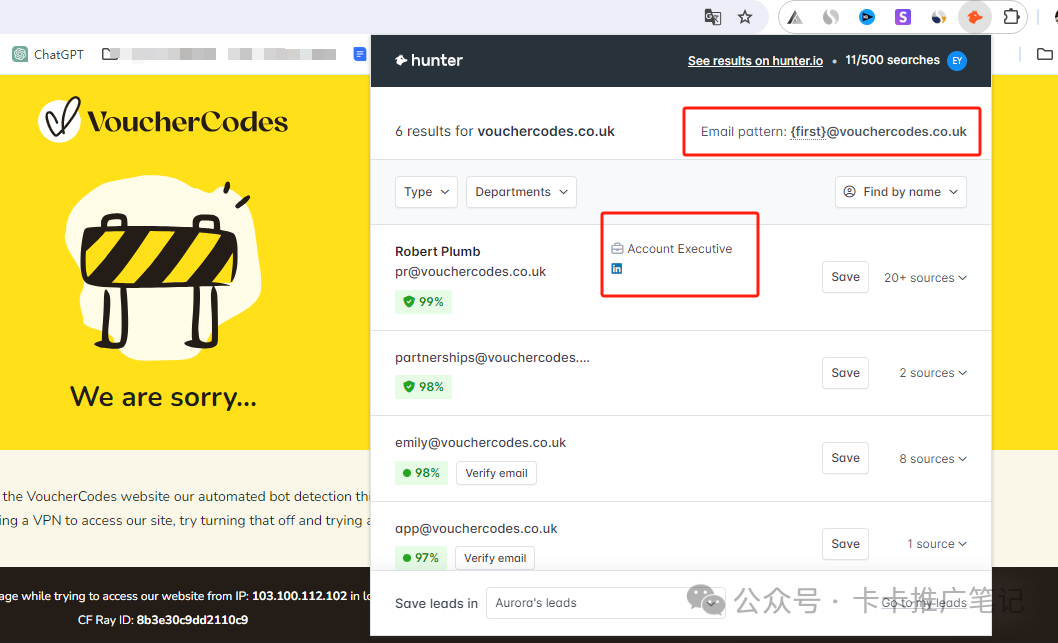The height and width of the screenshot is (643, 1058).
Task: Click the {first} email pattern text
Action: coord(808,132)
